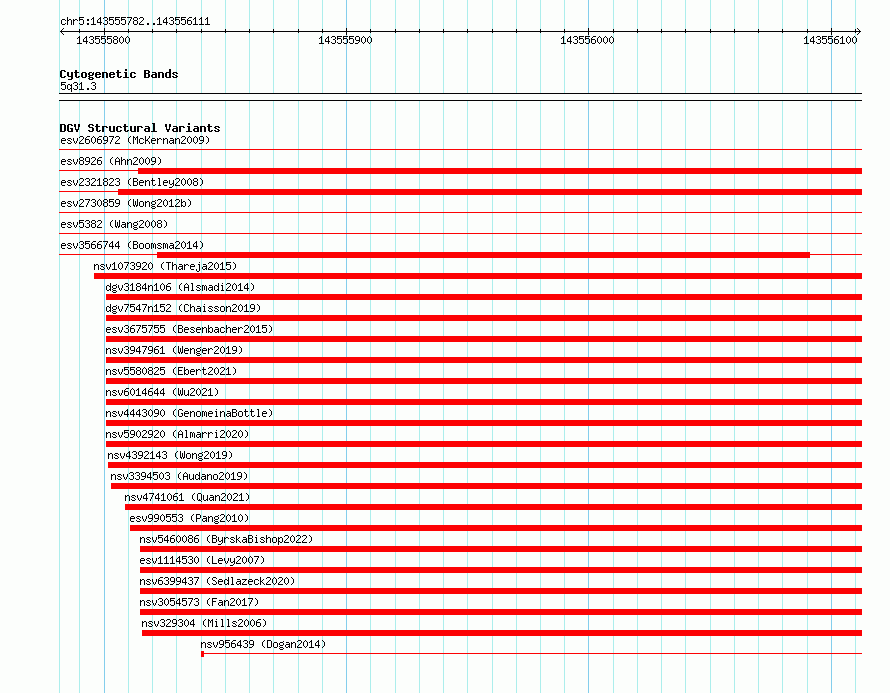Click nsv3054573 (Fan2017) label
This screenshot has height=693, width=890.
click(x=199, y=602)
